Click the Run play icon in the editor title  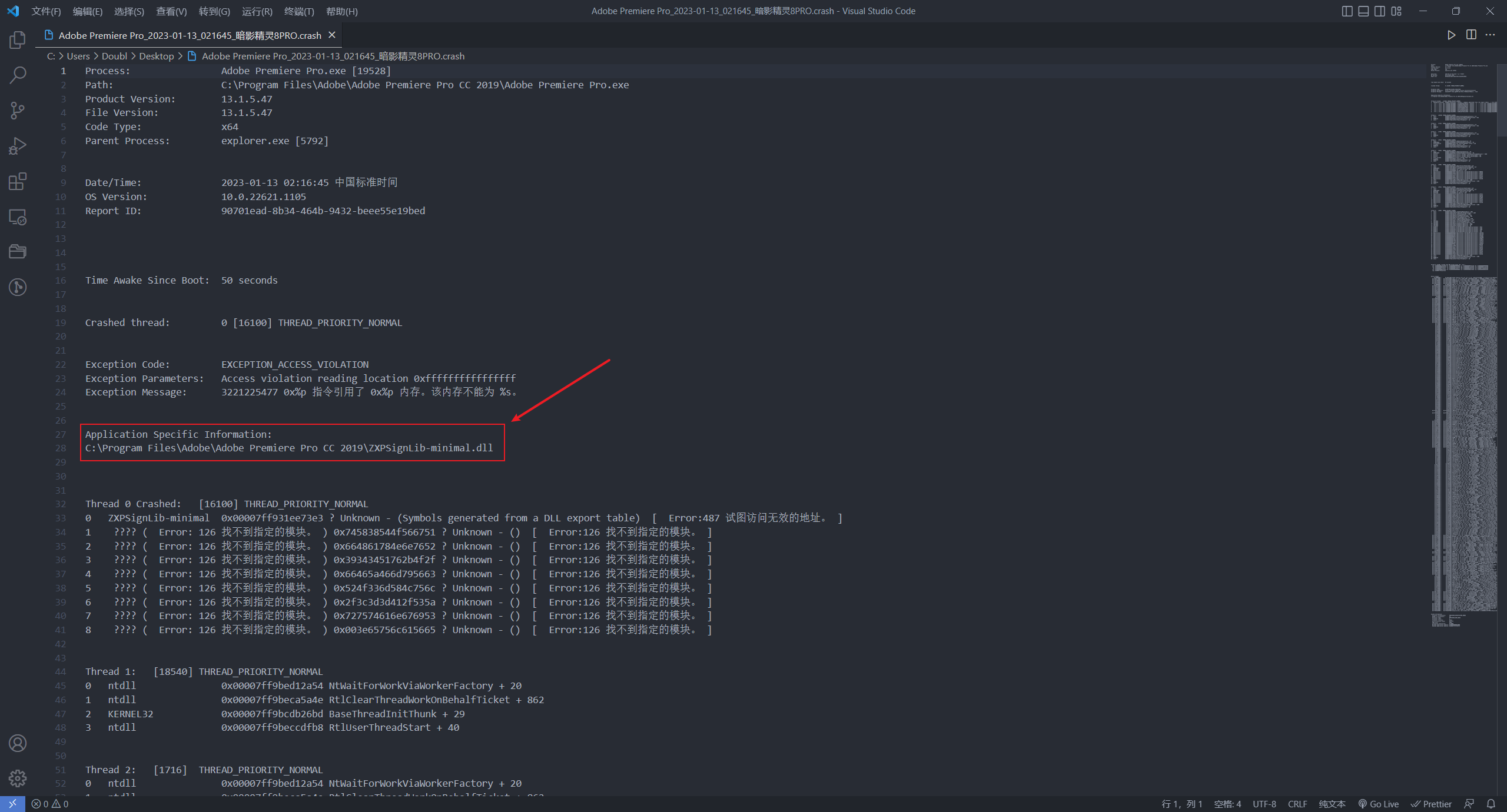click(x=1451, y=35)
